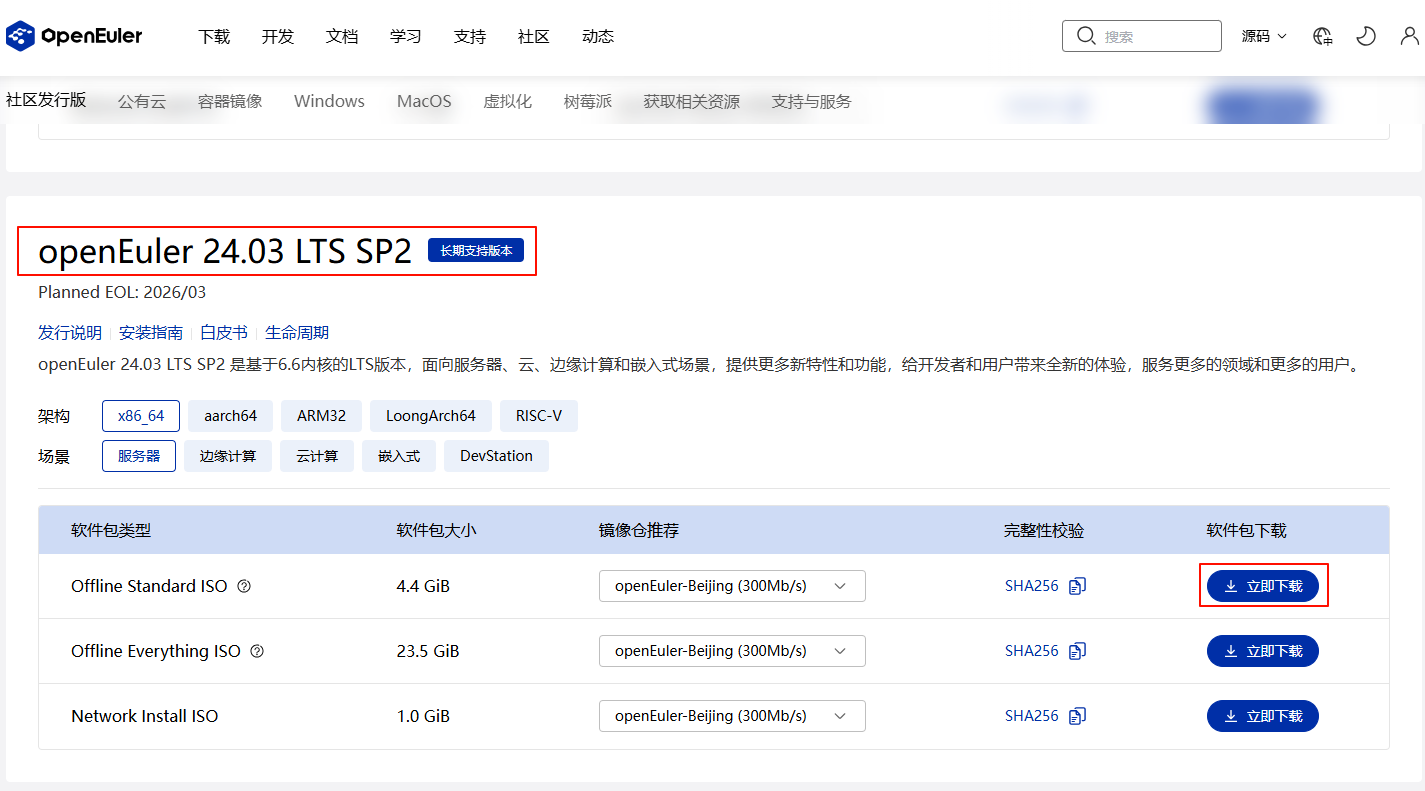This screenshot has width=1425, height=791.
Task: Open the 开发 menu
Action: point(278,37)
